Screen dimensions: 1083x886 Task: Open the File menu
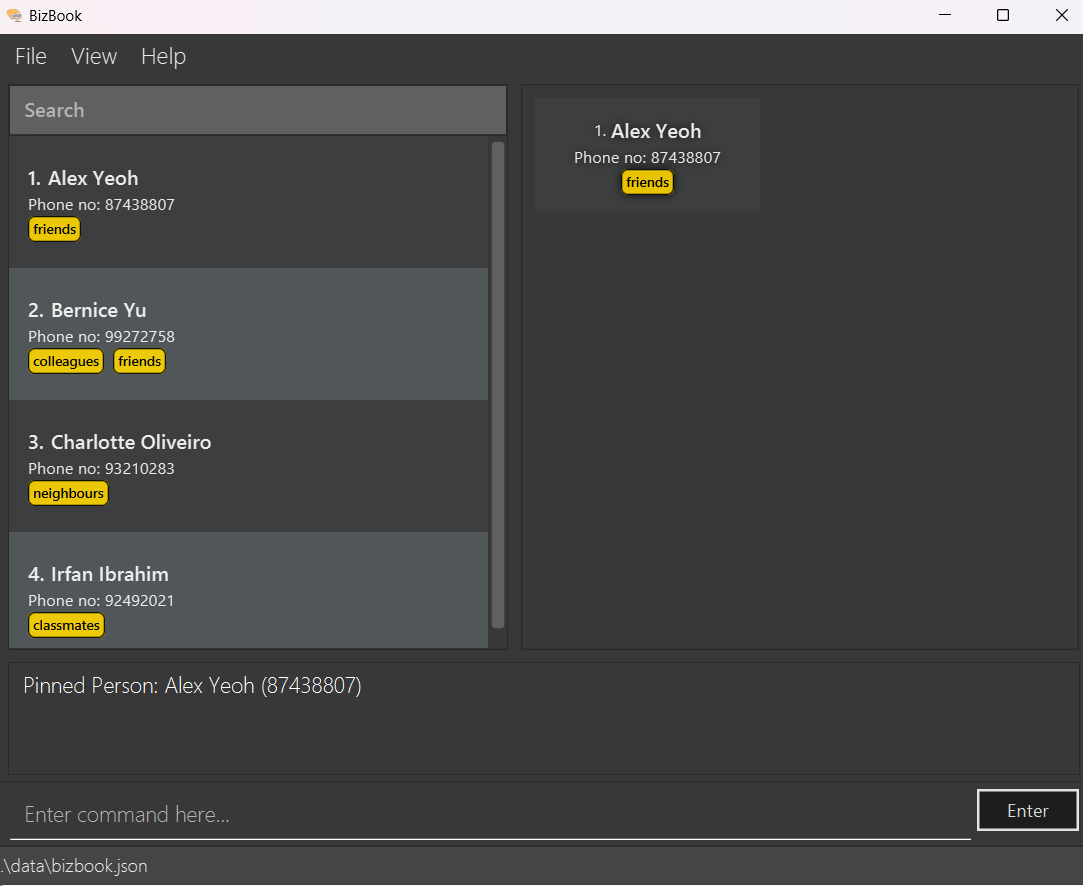coord(31,57)
